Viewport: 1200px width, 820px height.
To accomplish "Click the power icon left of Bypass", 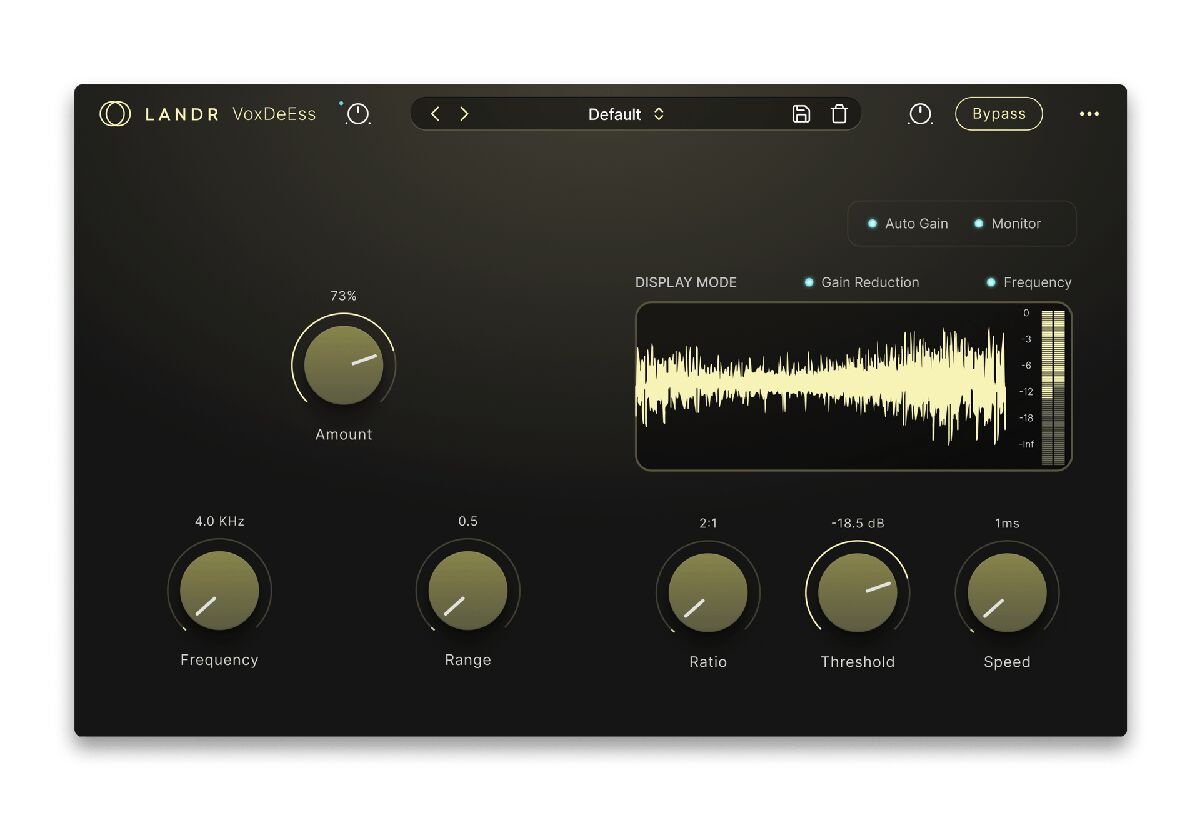I will pos(920,115).
